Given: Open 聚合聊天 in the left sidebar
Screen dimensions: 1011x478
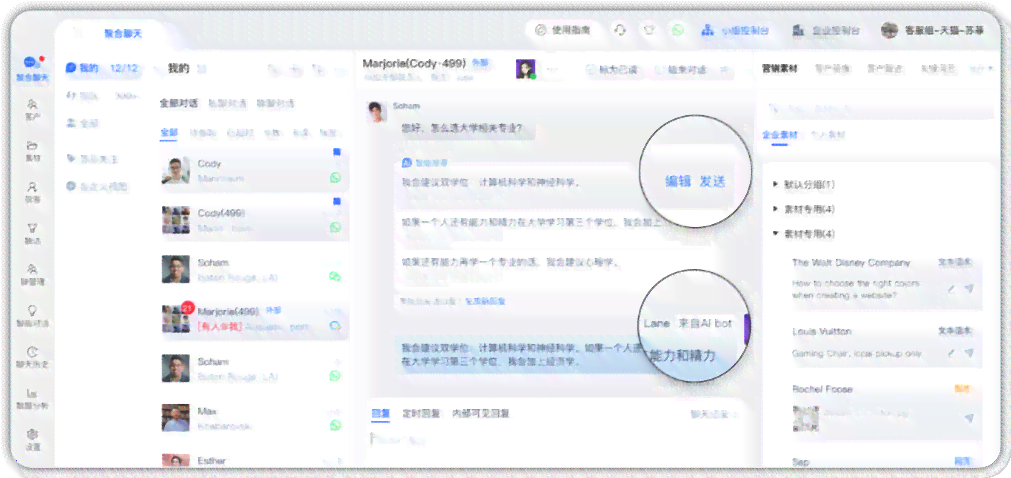Looking at the screenshot, I should pyautogui.click(x=32, y=68).
